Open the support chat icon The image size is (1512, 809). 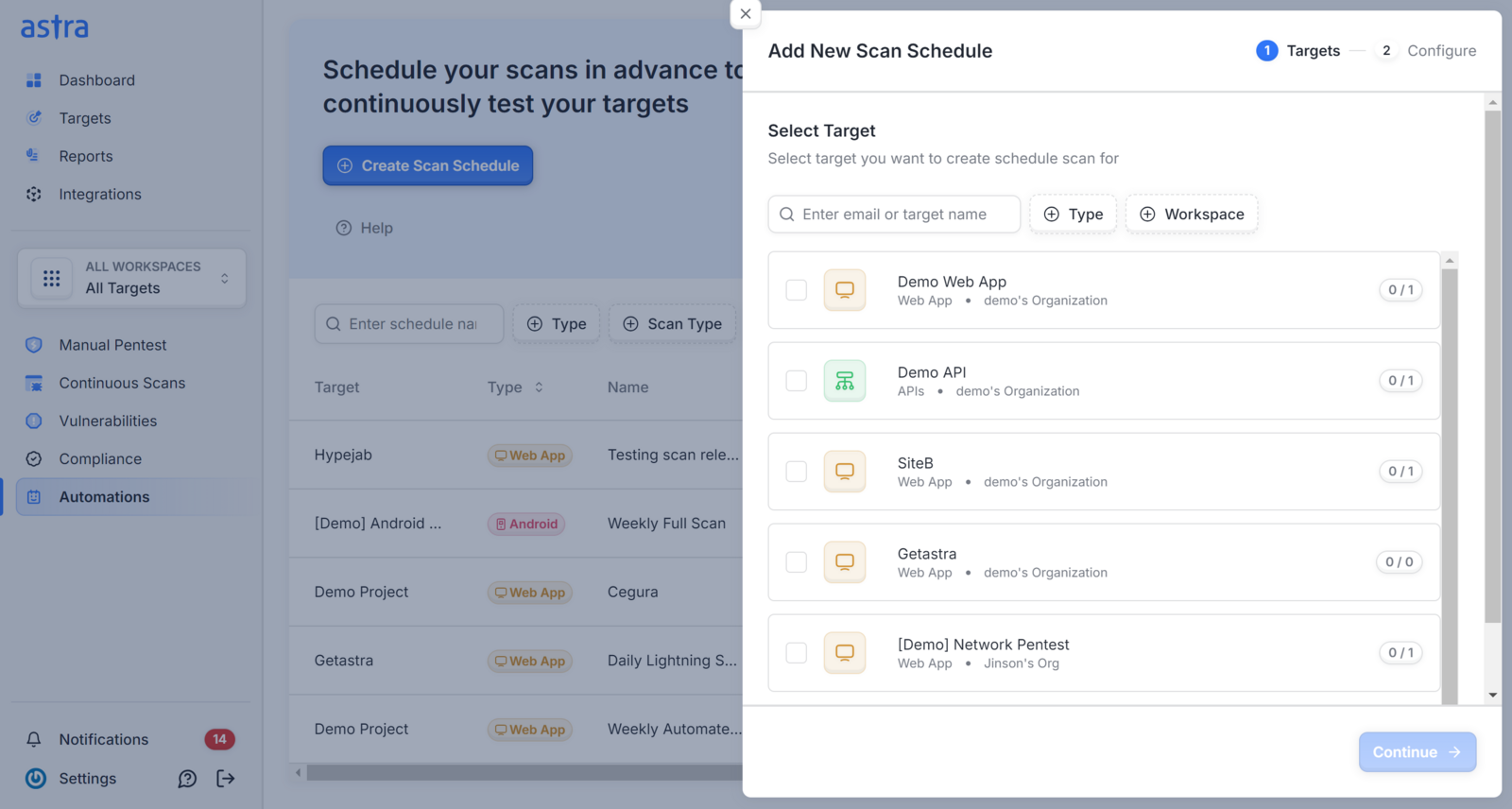click(187, 779)
